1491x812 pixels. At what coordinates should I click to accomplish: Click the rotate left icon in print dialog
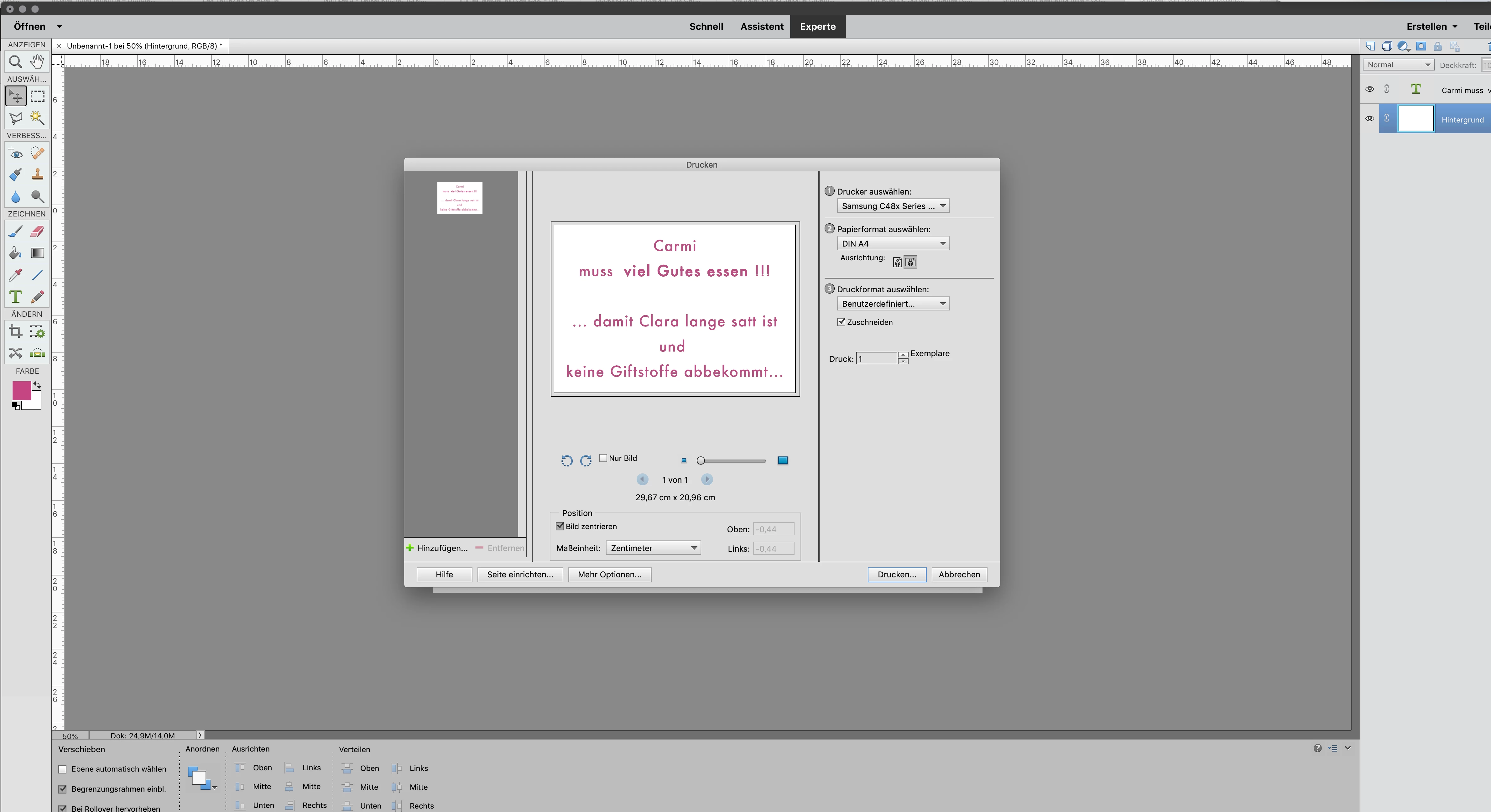pos(567,461)
